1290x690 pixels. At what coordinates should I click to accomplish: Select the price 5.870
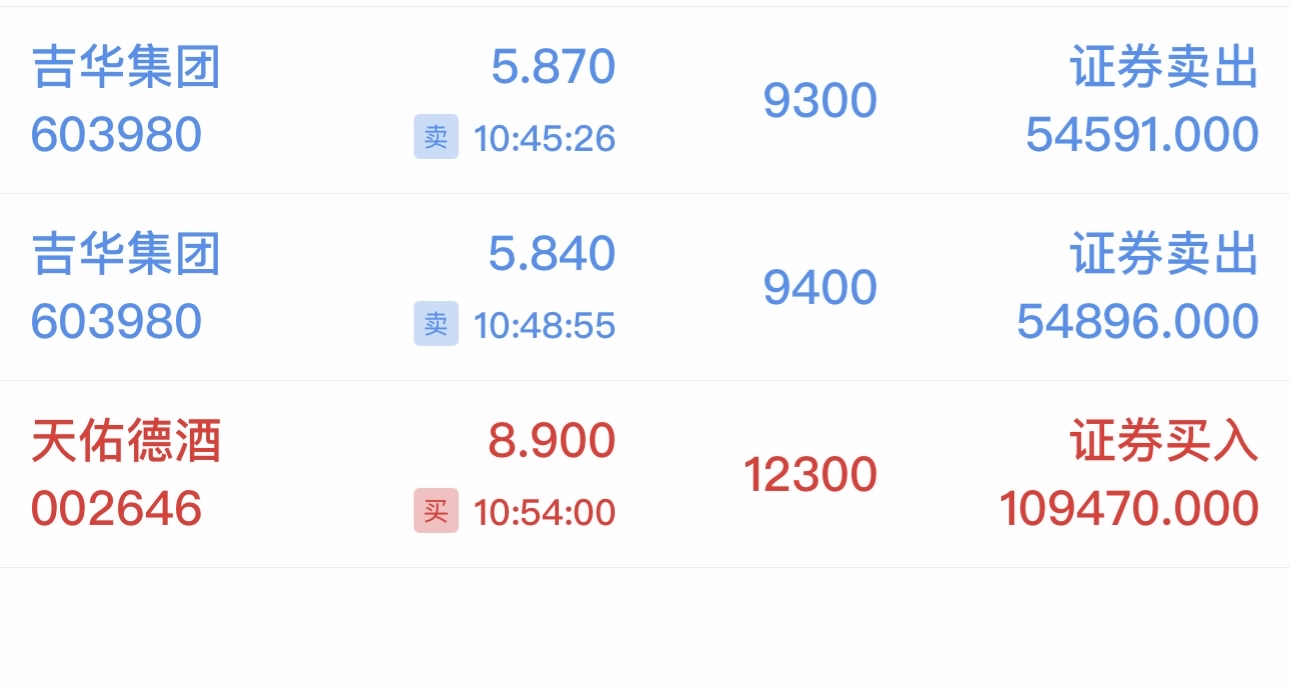(x=553, y=67)
